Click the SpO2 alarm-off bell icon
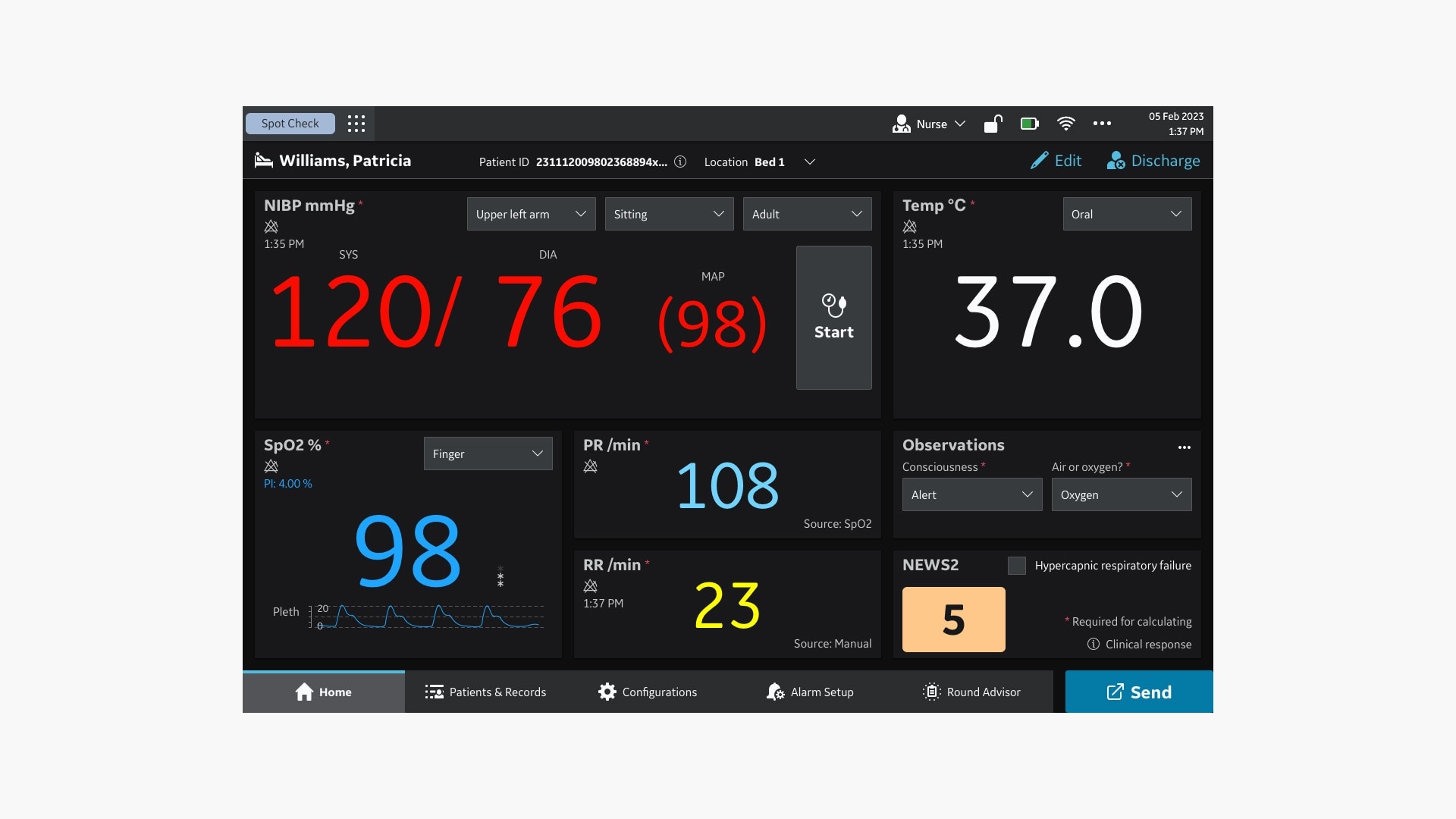The image size is (1456, 819). coord(271,466)
